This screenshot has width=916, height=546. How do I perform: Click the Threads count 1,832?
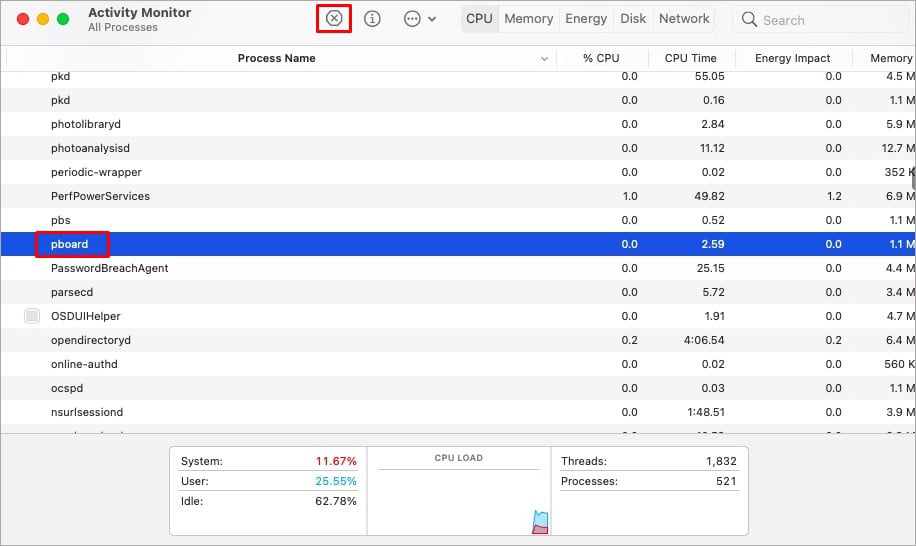(721, 461)
